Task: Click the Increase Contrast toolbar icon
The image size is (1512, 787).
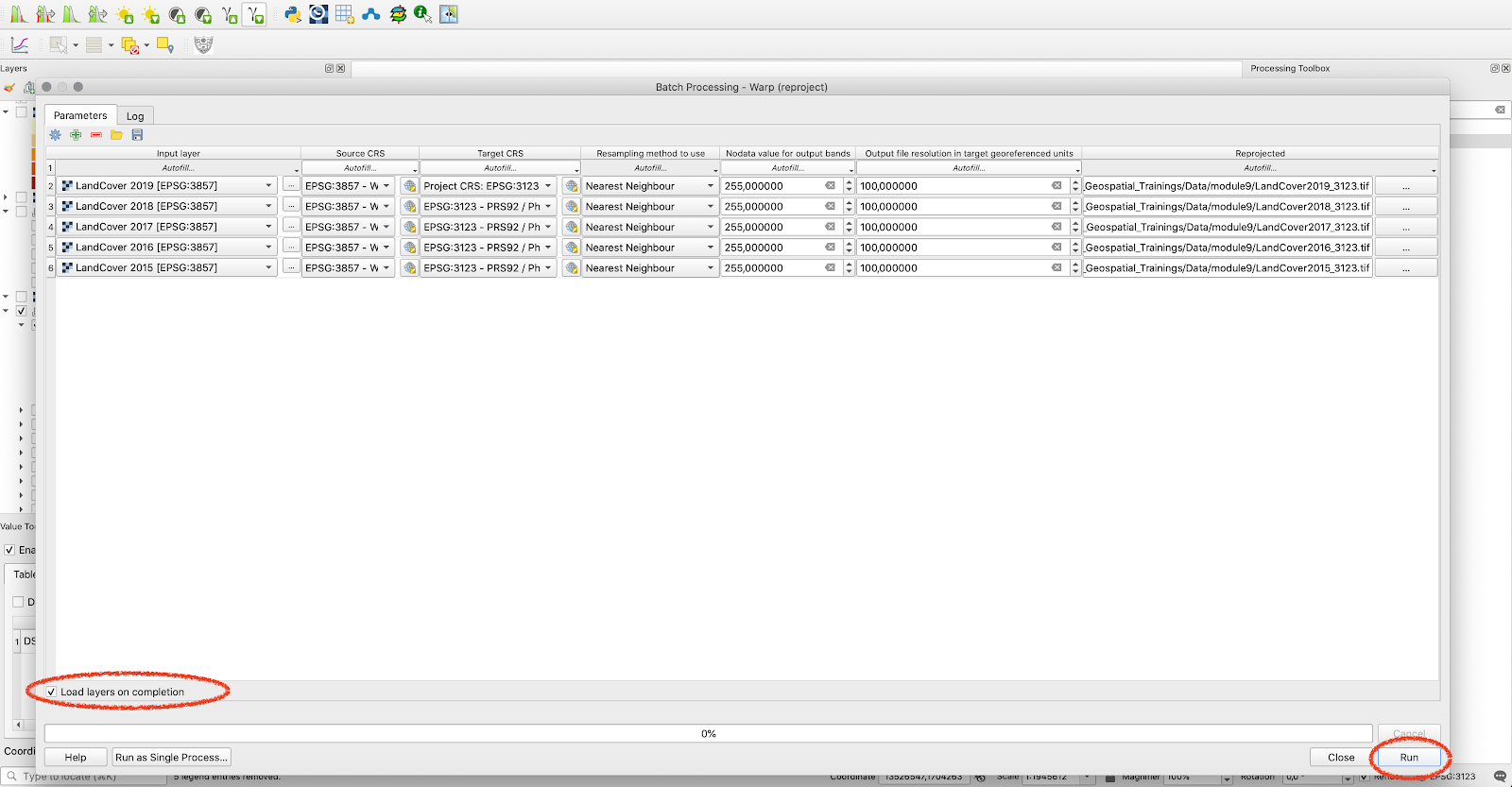Action: coord(177,14)
